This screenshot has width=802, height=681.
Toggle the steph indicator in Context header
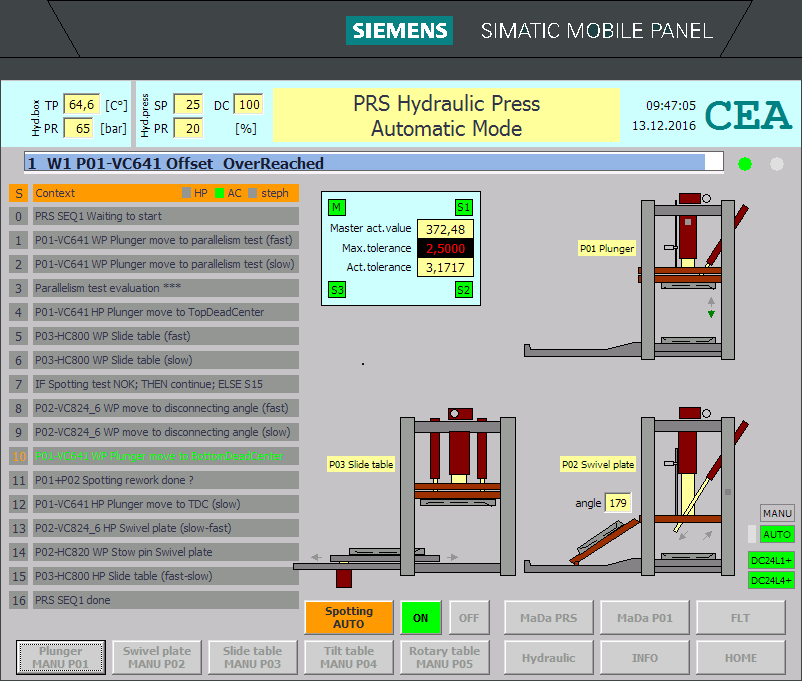pyautogui.click(x=253, y=193)
